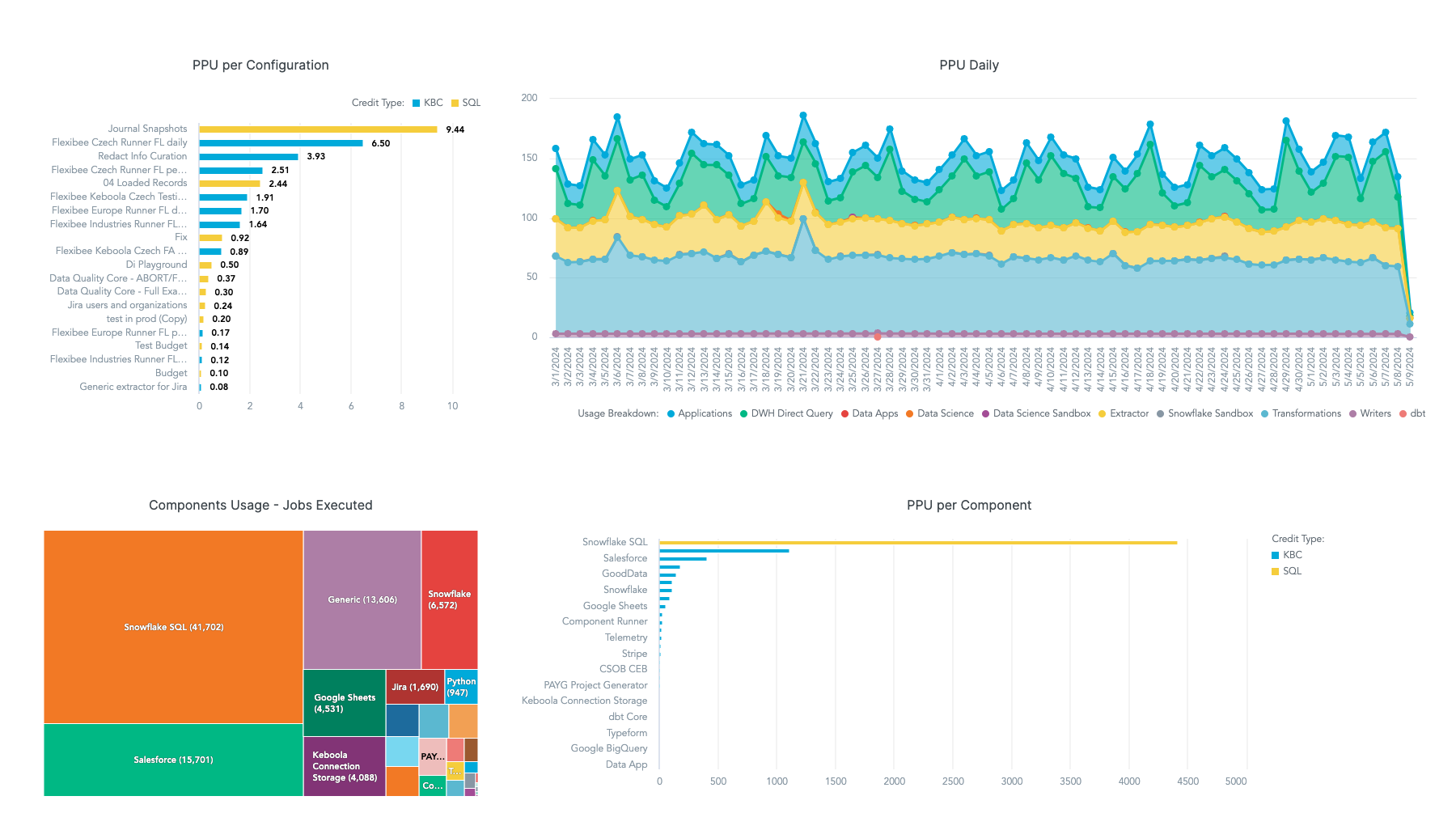This screenshot has height=830, width=1456.
Task: Toggle Transformations legend item
Action: (x=1301, y=413)
